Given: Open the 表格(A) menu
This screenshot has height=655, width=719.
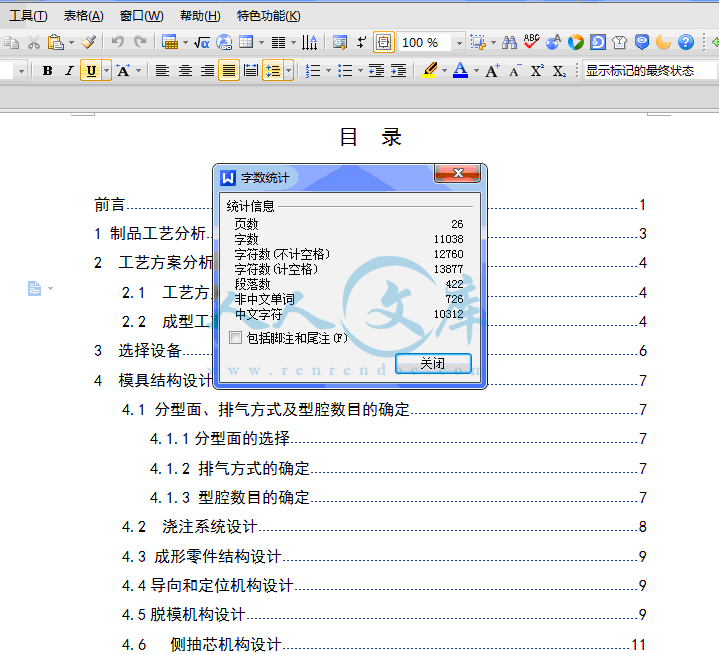Looking at the screenshot, I should 84,16.
